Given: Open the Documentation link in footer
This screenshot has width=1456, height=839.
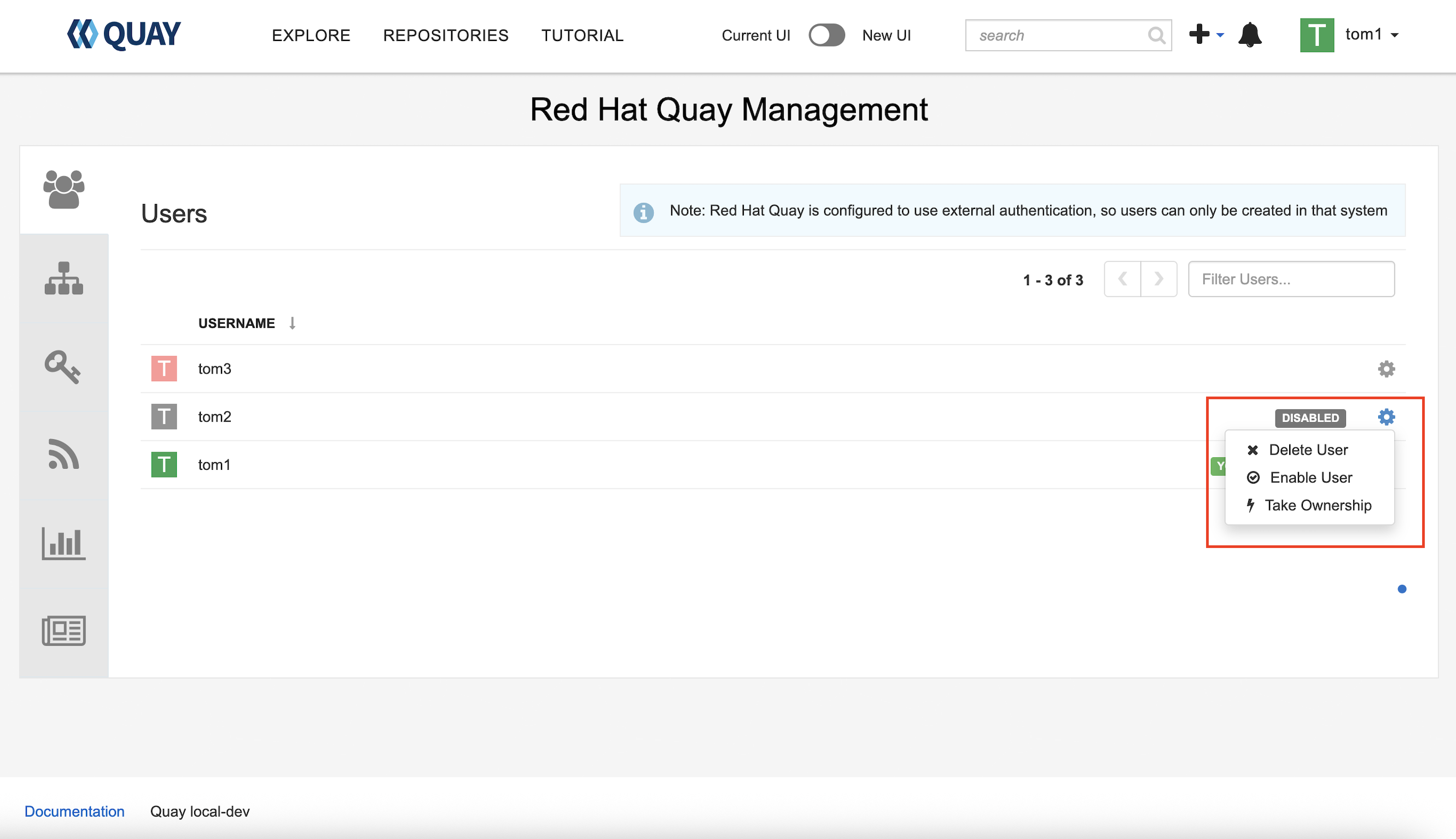Looking at the screenshot, I should [x=74, y=811].
